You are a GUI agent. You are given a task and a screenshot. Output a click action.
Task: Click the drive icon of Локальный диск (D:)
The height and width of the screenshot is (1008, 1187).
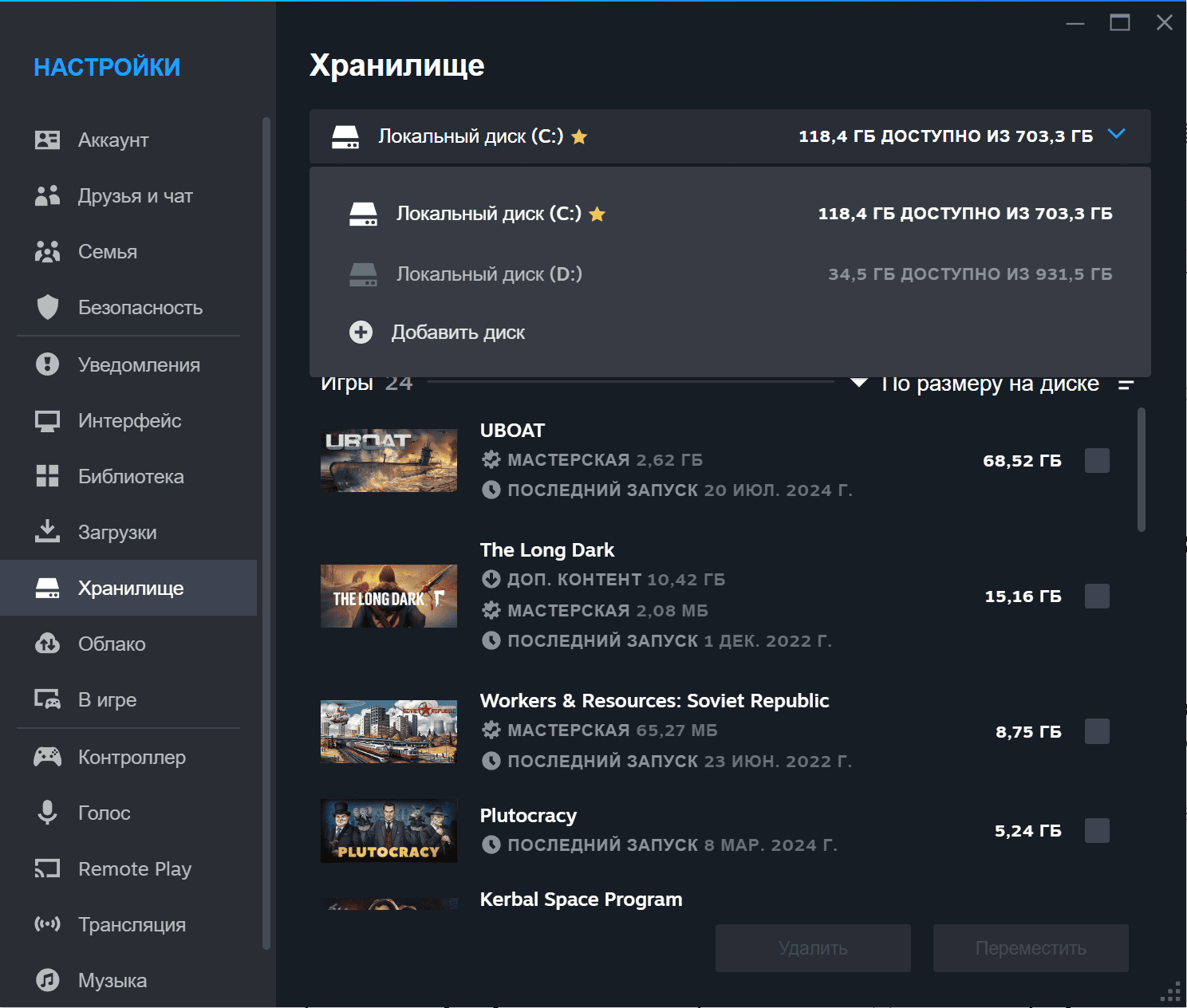coord(363,274)
